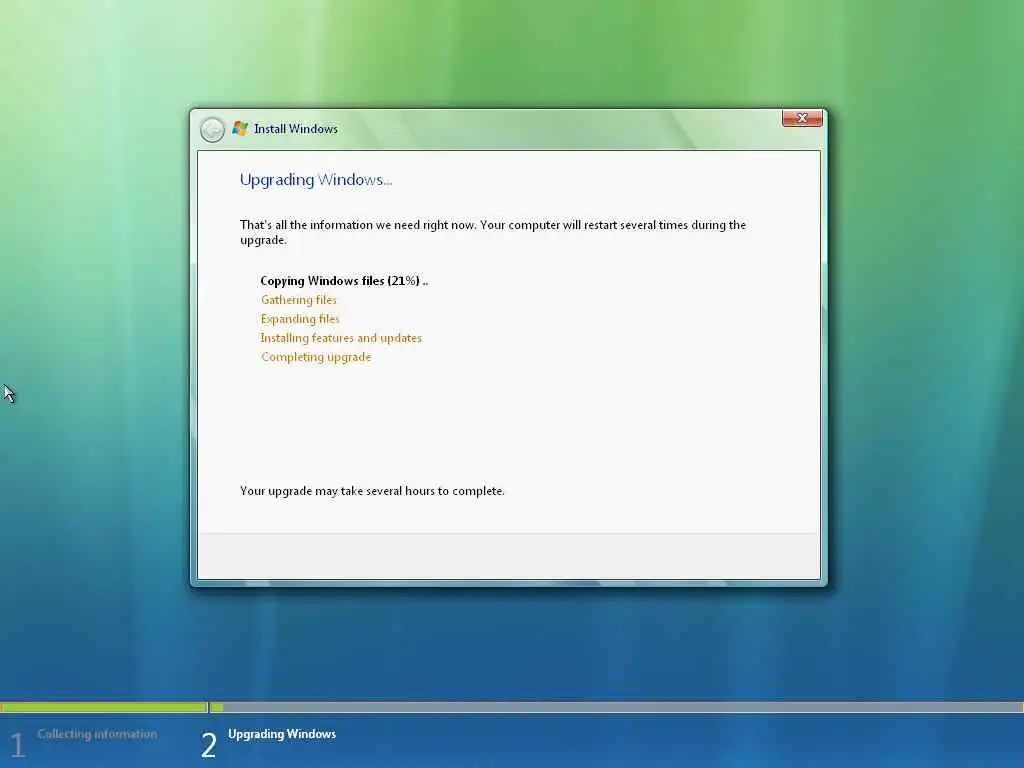Click the Upgrading Windows progress bar segment
The image size is (1024, 768).
coord(616,707)
